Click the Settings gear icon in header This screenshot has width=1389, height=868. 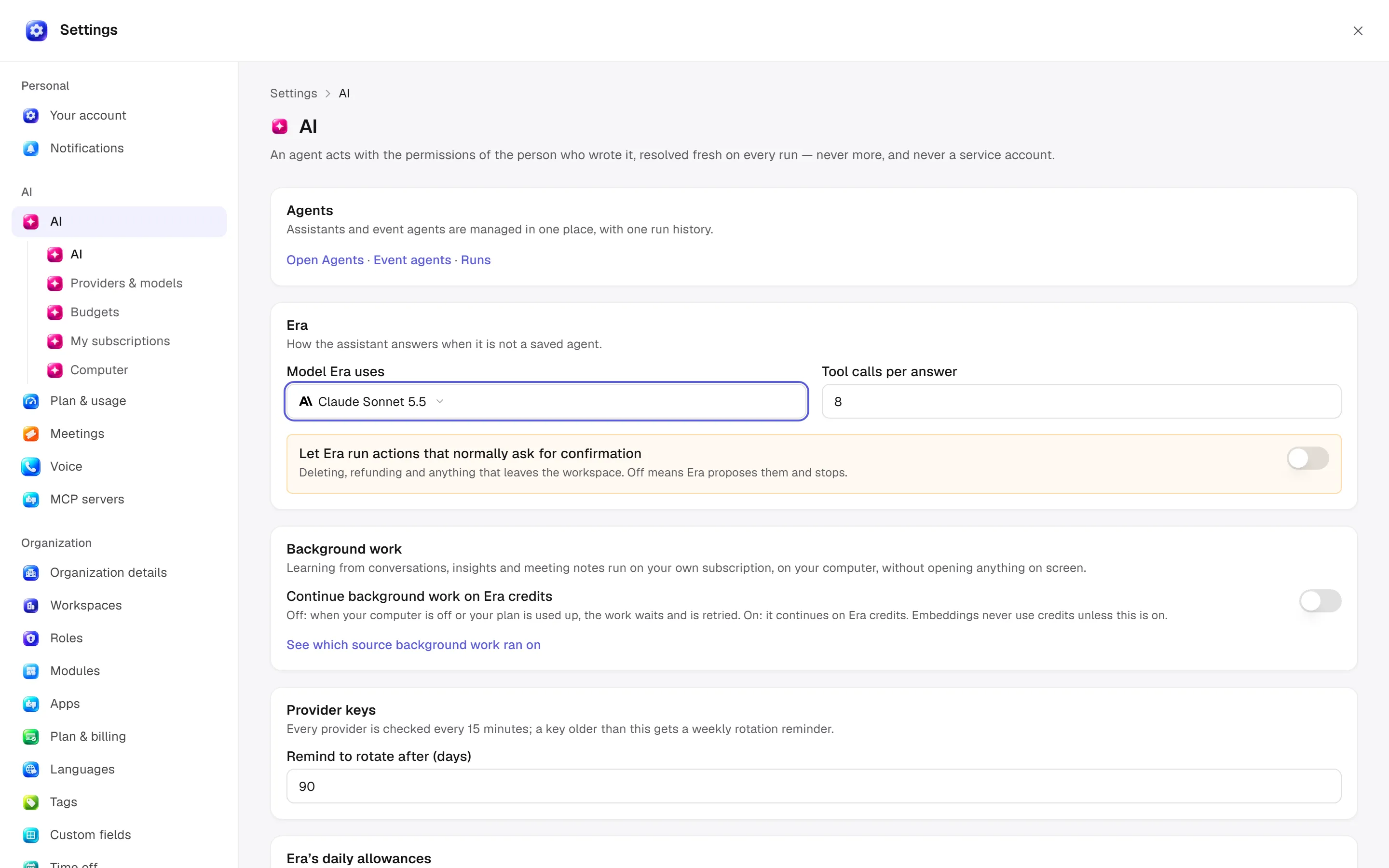pyautogui.click(x=36, y=30)
